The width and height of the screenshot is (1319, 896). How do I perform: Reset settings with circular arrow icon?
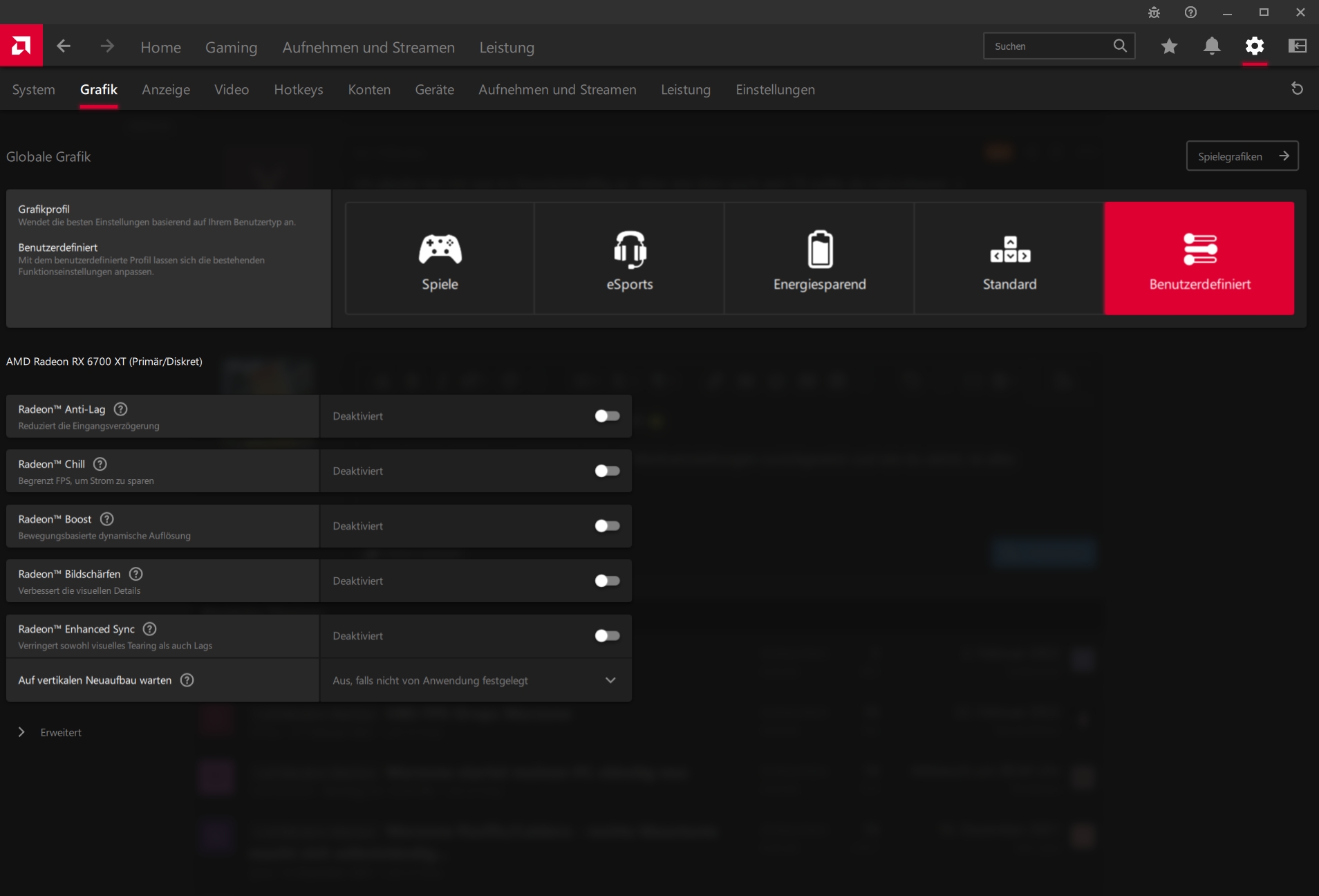tap(1298, 88)
